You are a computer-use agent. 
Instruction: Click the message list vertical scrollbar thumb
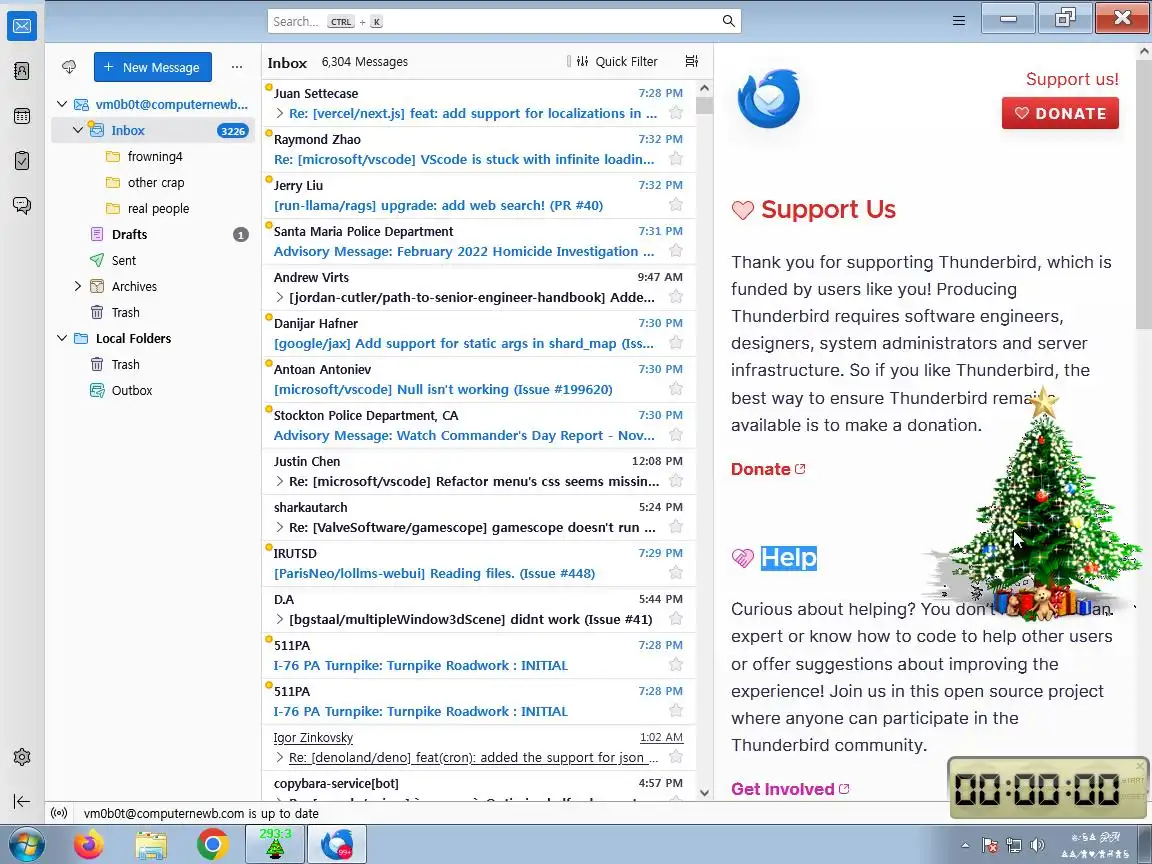[x=704, y=106]
